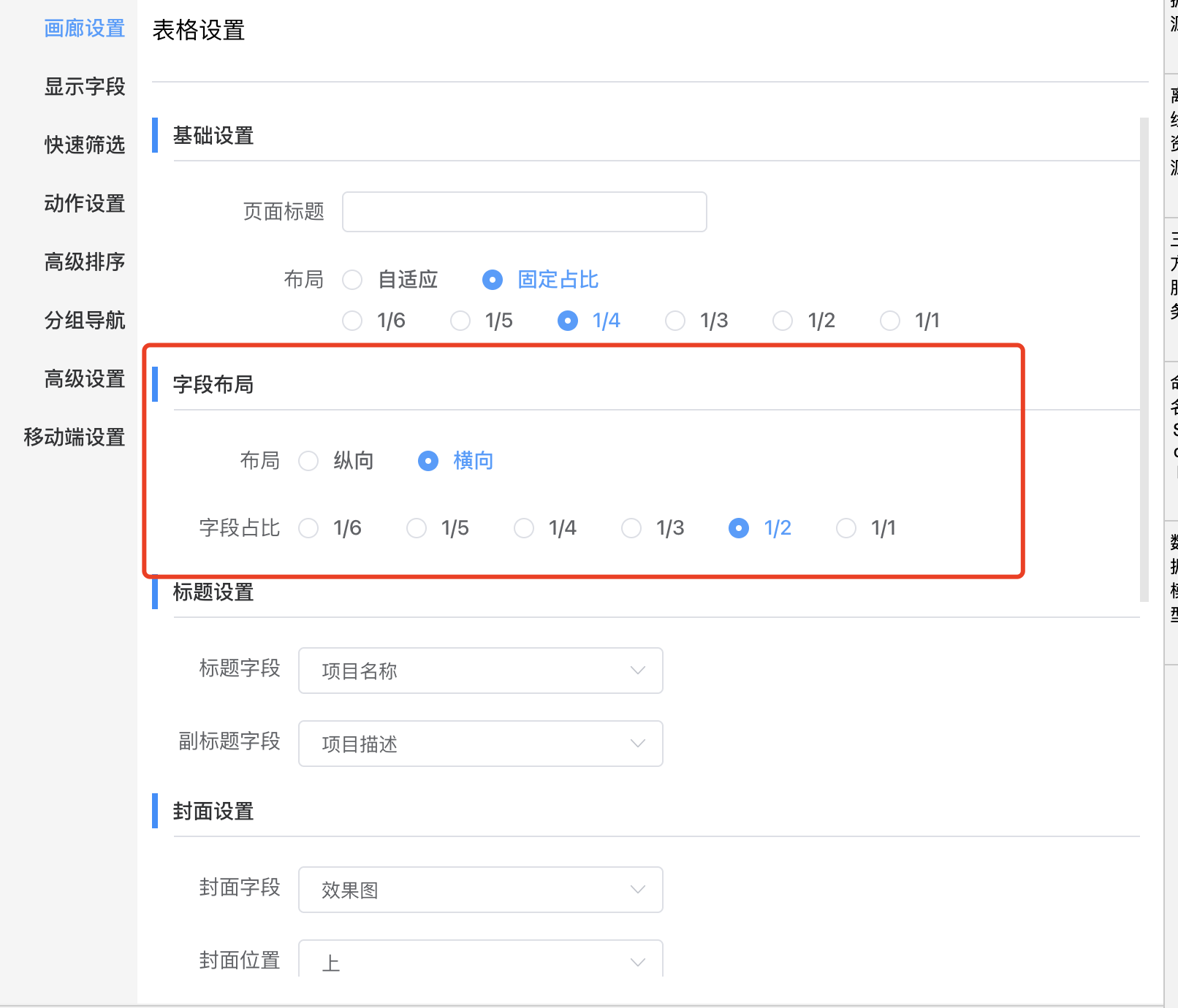The height and width of the screenshot is (1008, 1178).
Task: Choose 1/3 fixed ratio in 基础设置
Action: coord(675,321)
